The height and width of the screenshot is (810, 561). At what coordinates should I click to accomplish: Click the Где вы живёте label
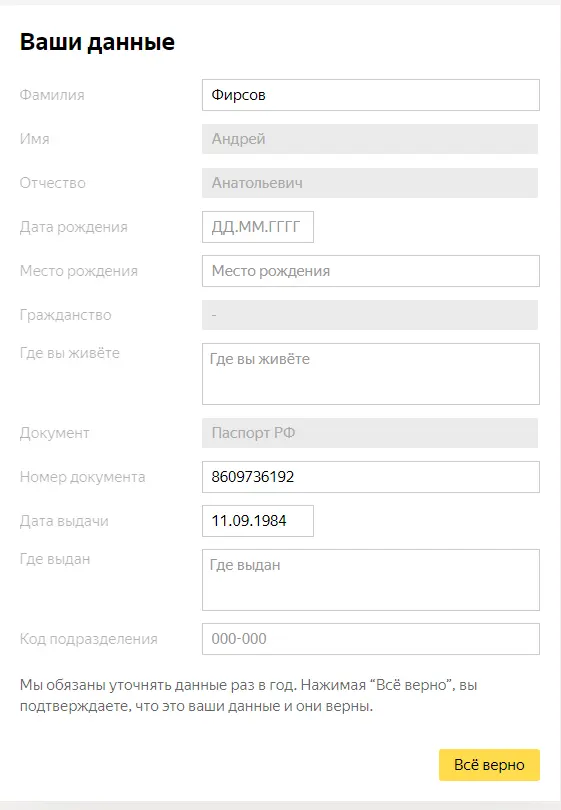click(x=70, y=353)
